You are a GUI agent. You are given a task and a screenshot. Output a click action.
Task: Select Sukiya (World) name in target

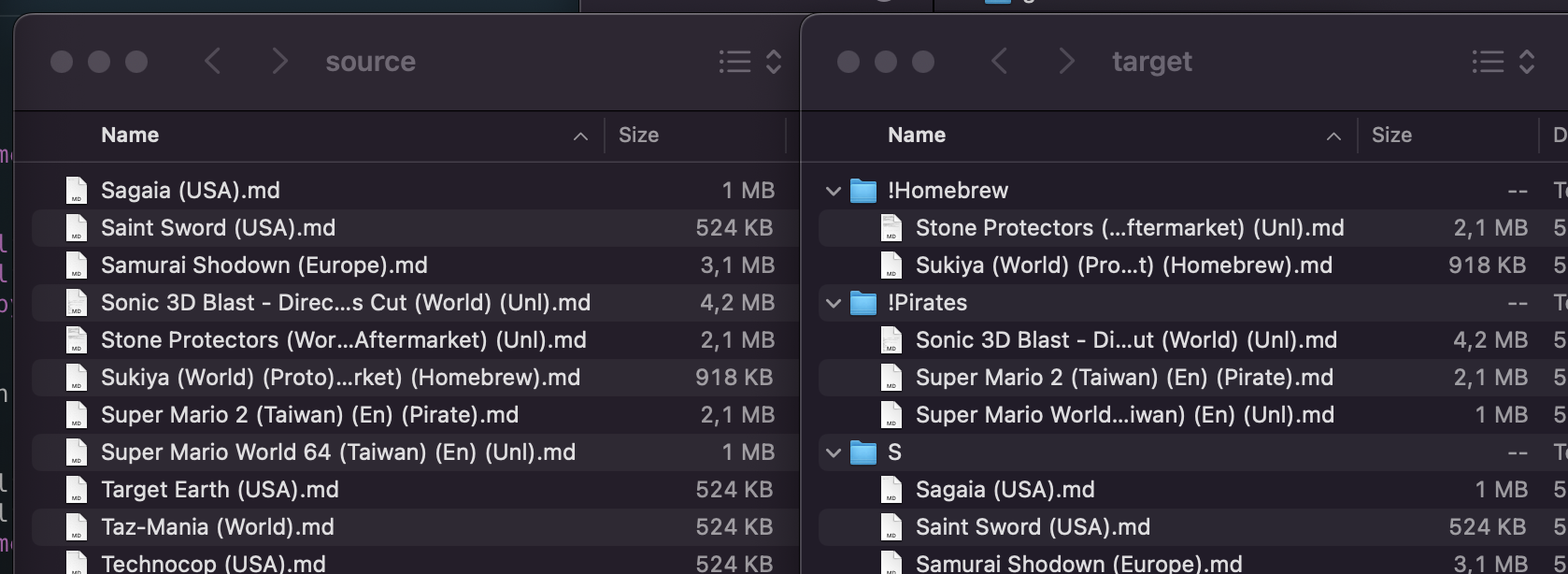[1124, 265]
